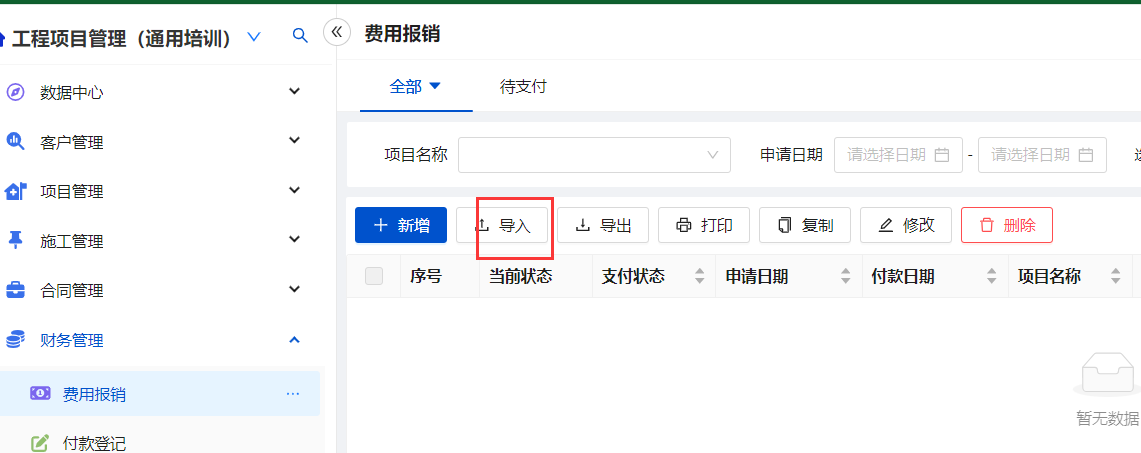The image size is (1141, 453).
Task: Sort by 申请日期 column arrows
Action: 846,276
